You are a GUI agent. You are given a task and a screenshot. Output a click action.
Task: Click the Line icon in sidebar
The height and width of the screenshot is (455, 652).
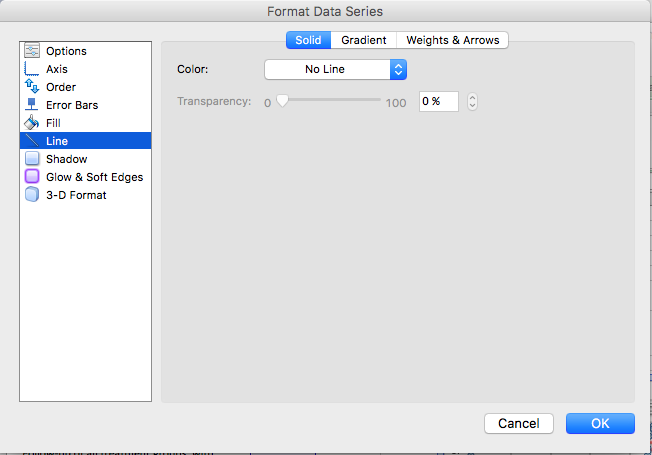point(31,141)
